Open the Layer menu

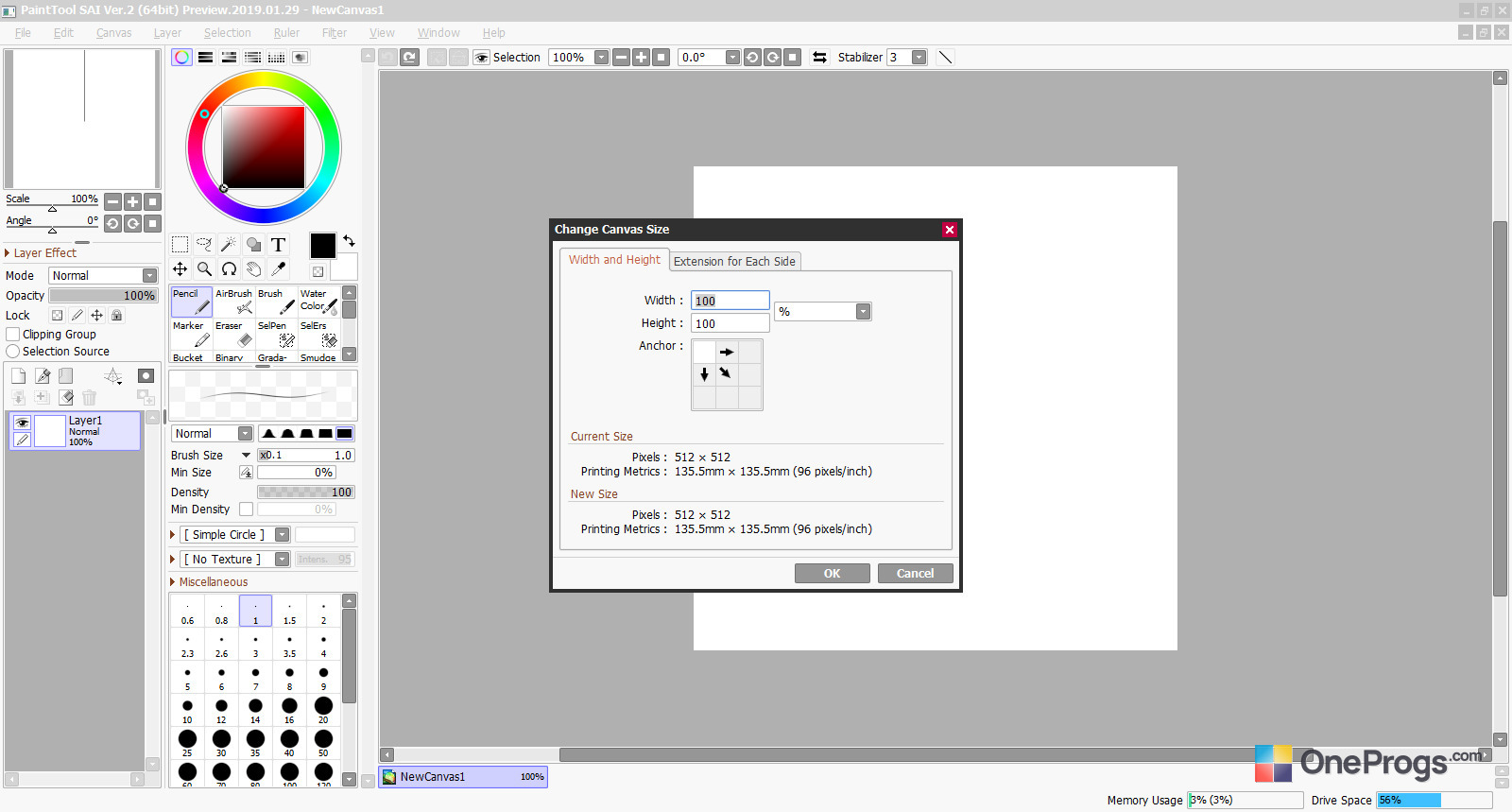click(167, 33)
